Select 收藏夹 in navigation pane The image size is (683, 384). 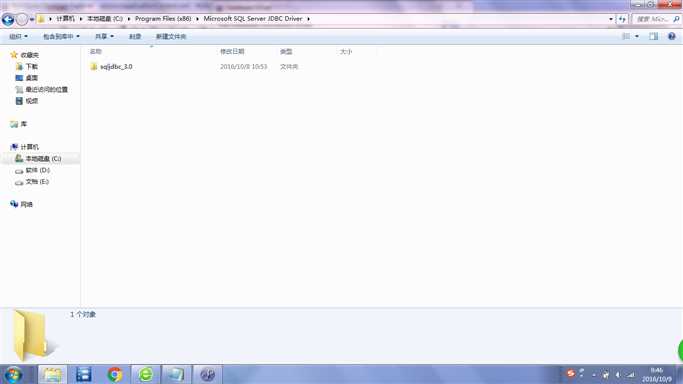click(x=30, y=55)
